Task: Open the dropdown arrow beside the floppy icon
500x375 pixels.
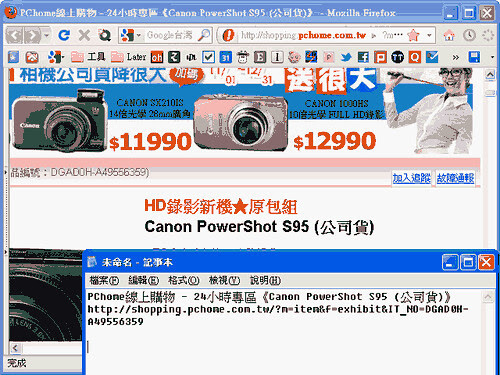Action: click(x=492, y=57)
